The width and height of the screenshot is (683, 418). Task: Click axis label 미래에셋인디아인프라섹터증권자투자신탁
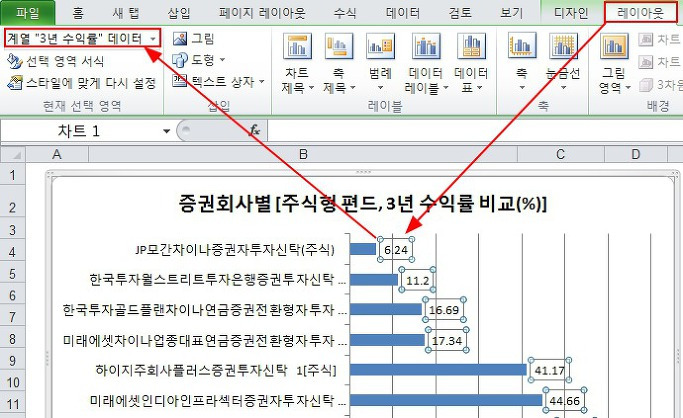218,400
